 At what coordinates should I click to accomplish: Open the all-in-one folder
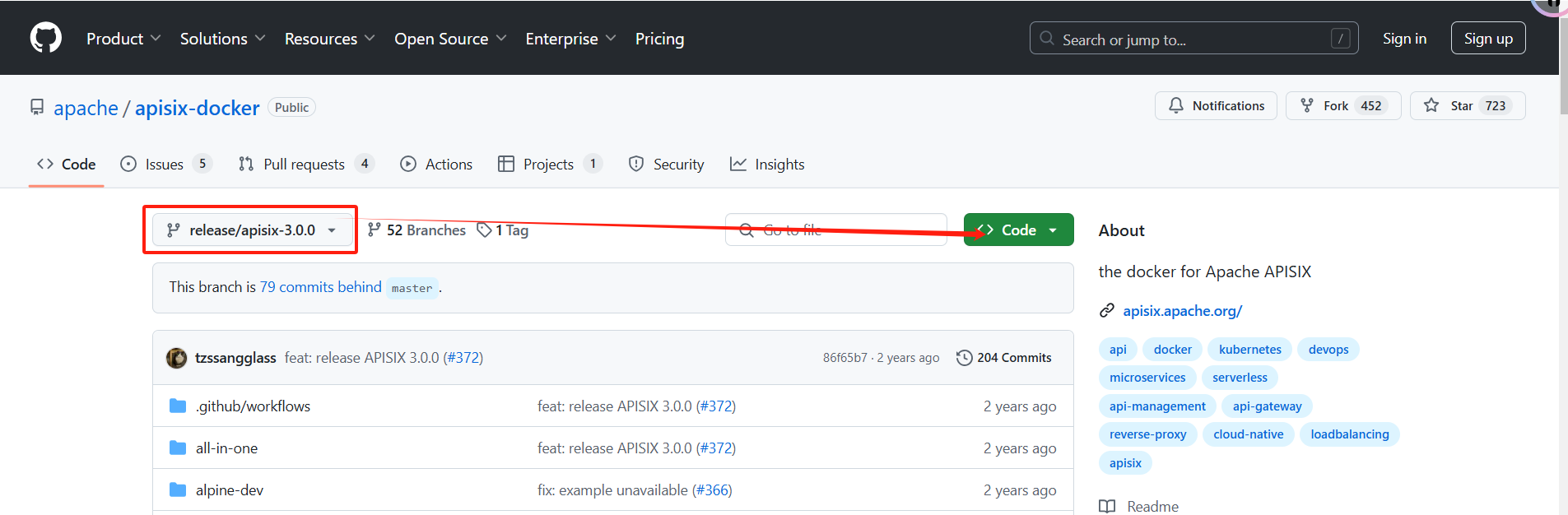(227, 448)
